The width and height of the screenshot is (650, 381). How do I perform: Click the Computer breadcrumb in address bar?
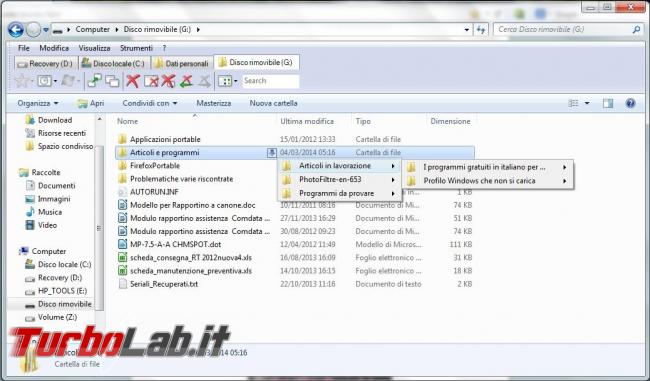point(92,29)
